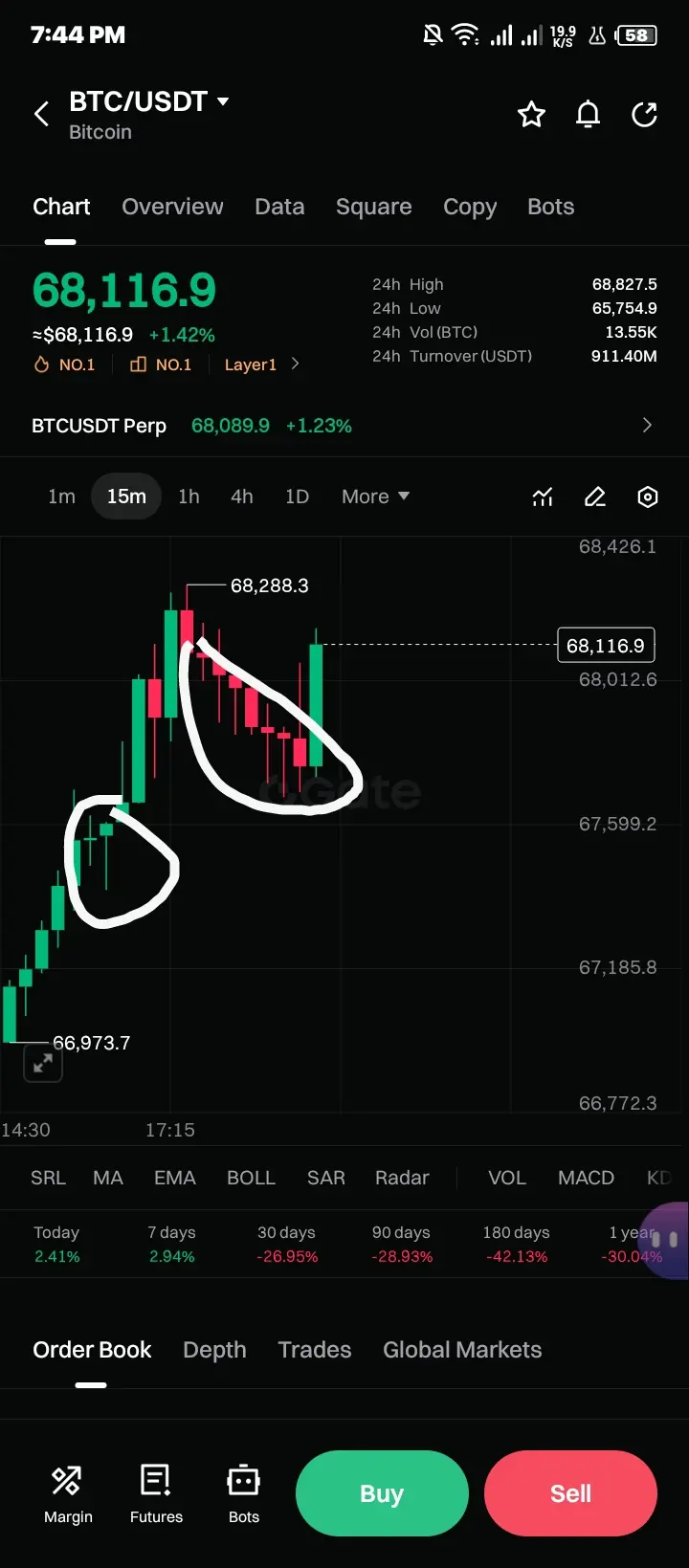The width and height of the screenshot is (689, 1568).
Task: Switch to the 4h interval
Action: [x=242, y=497]
